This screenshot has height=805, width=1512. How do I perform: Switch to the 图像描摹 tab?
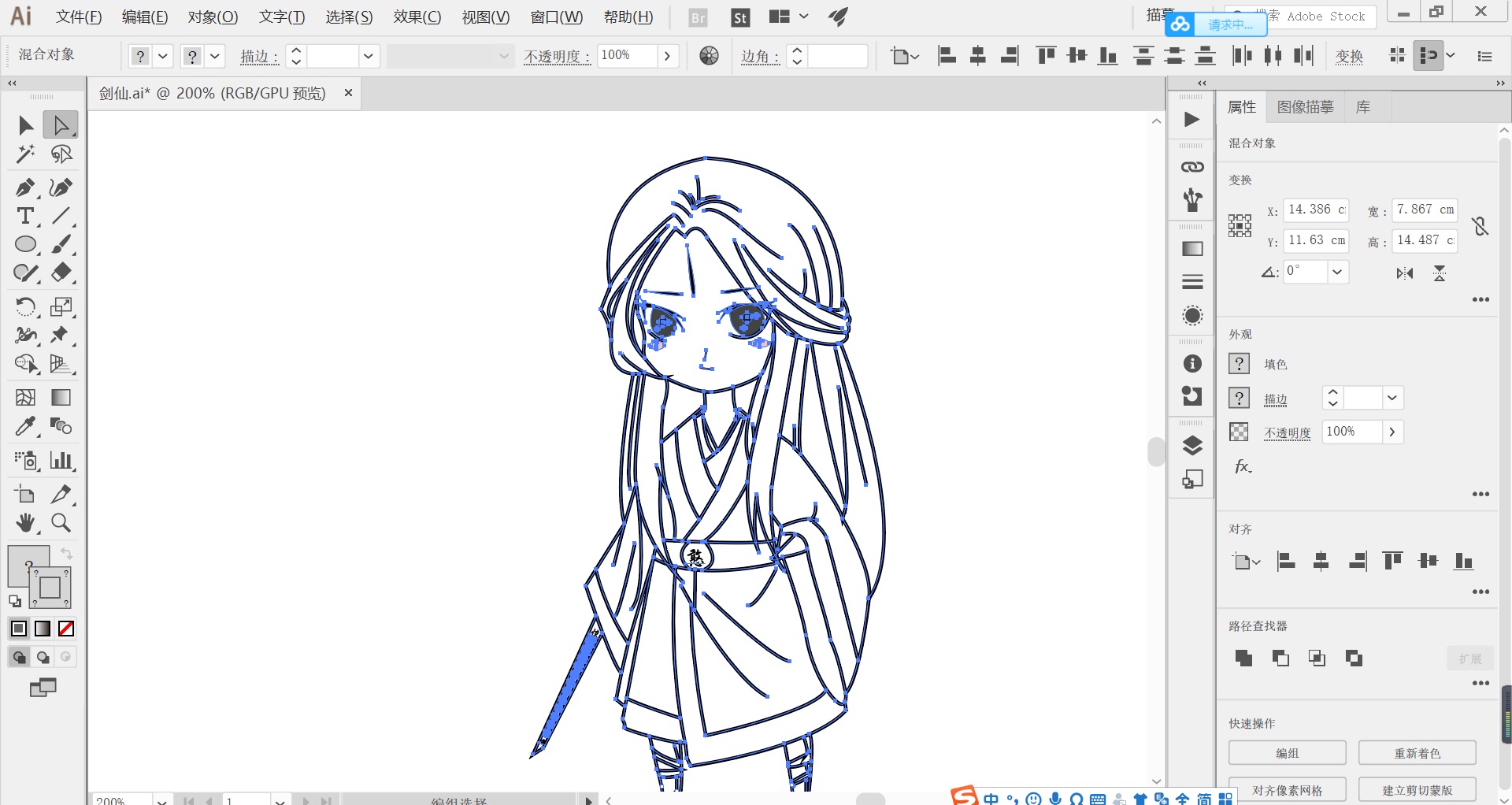1305,107
